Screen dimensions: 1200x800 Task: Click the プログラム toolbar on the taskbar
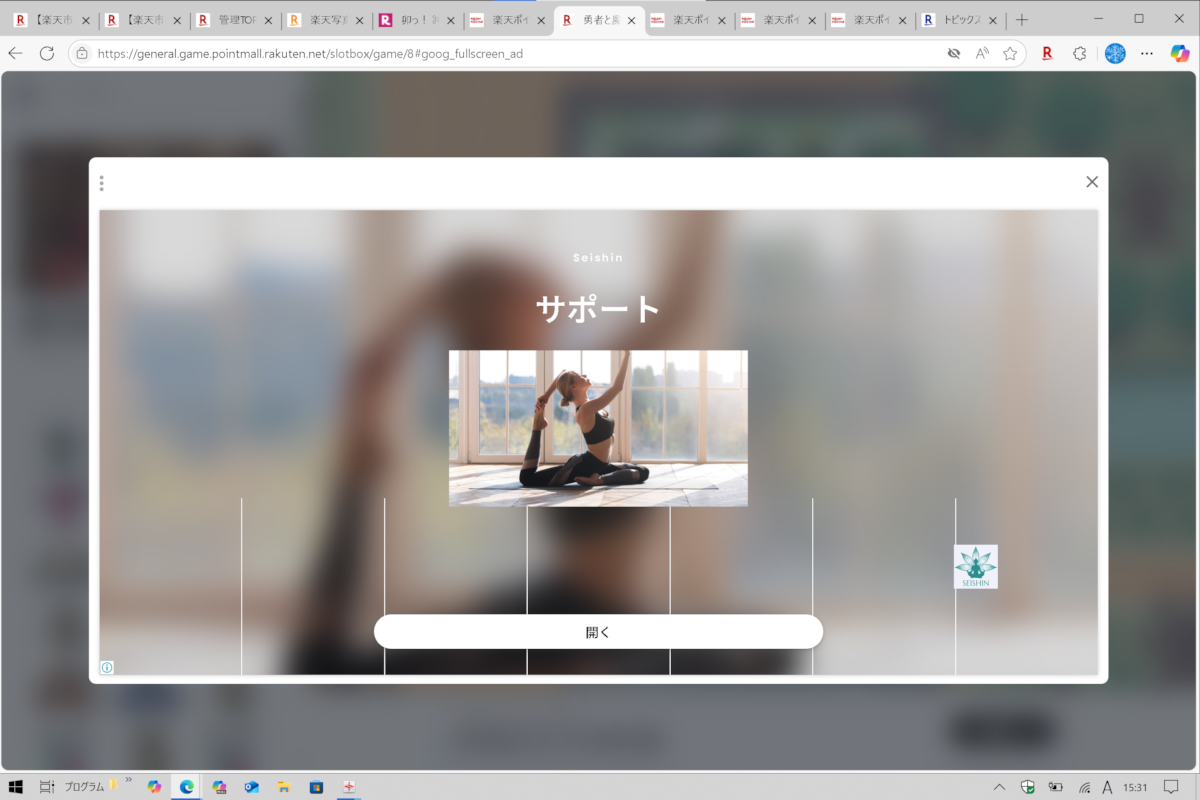click(x=84, y=787)
